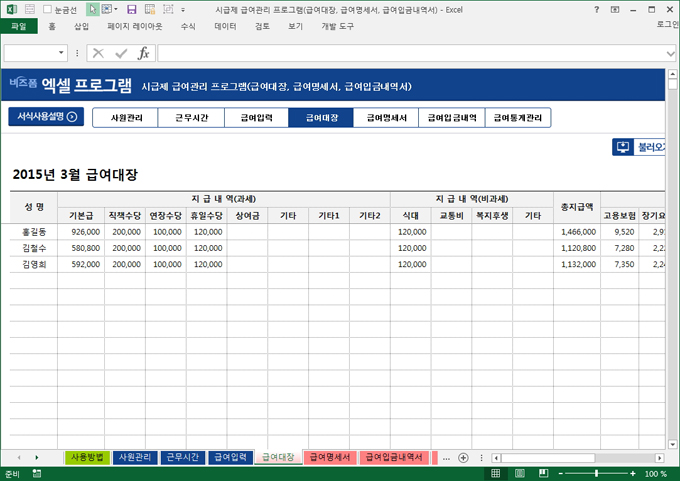680x481 pixels.
Task: Click the save floppy disk icon
Action: point(132,9)
